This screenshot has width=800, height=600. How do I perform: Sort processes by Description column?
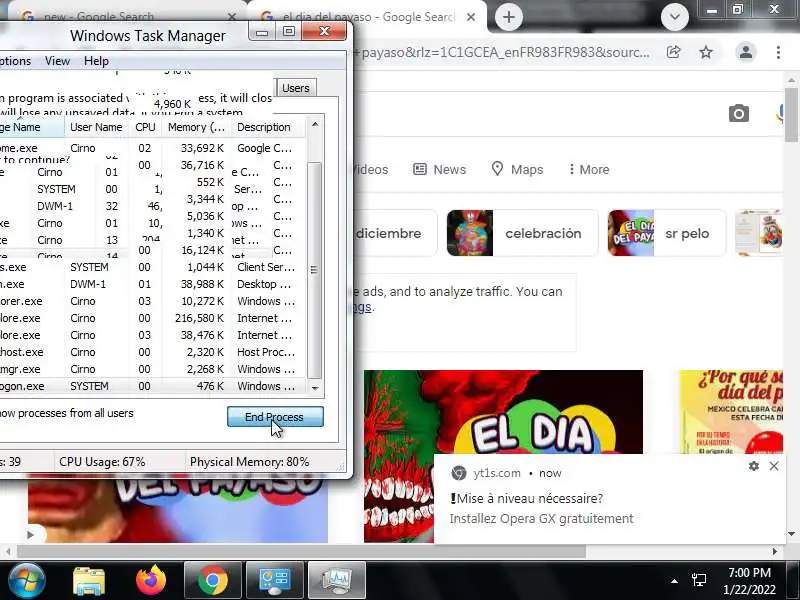coord(268,127)
